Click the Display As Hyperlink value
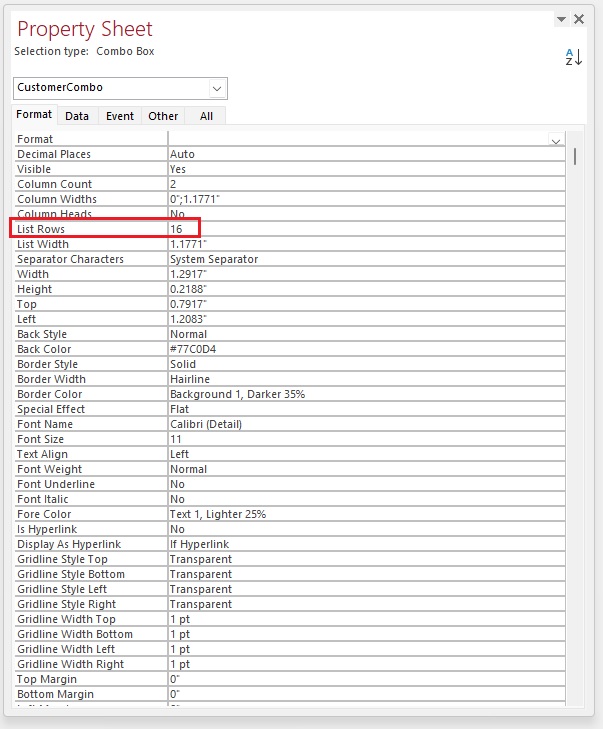Viewport: 603px width, 729px height. pyautogui.click(x=366, y=544)
